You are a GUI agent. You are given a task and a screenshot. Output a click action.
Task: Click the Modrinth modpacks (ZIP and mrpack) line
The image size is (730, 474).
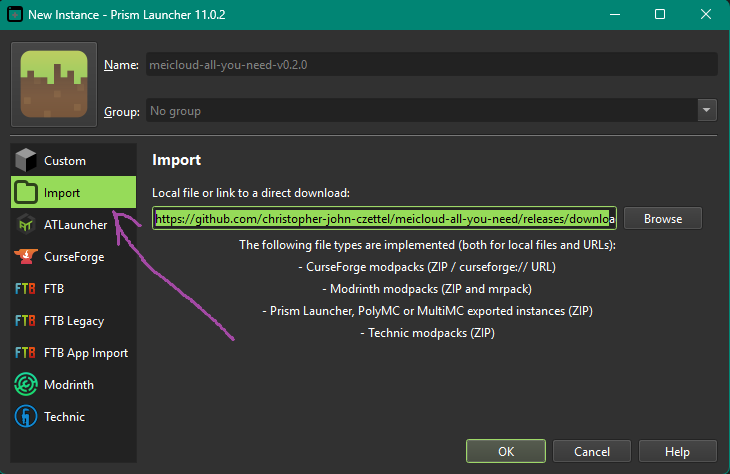click(427, 289)
